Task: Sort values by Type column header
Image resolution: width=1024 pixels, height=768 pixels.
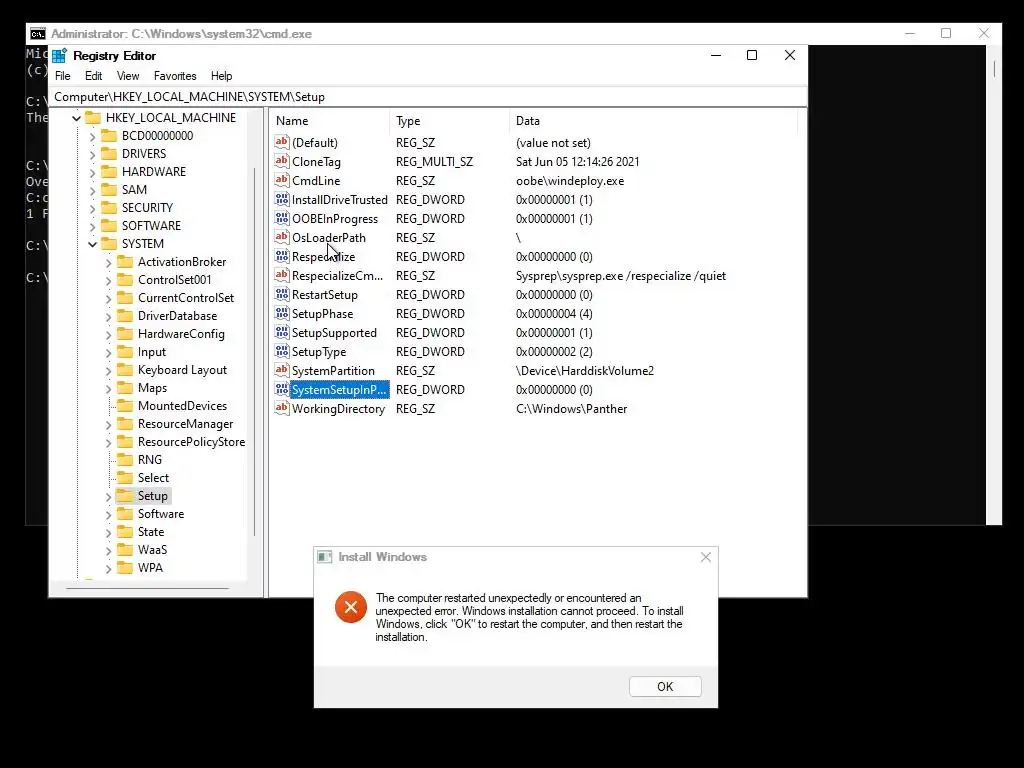Action: pos(449,121)
